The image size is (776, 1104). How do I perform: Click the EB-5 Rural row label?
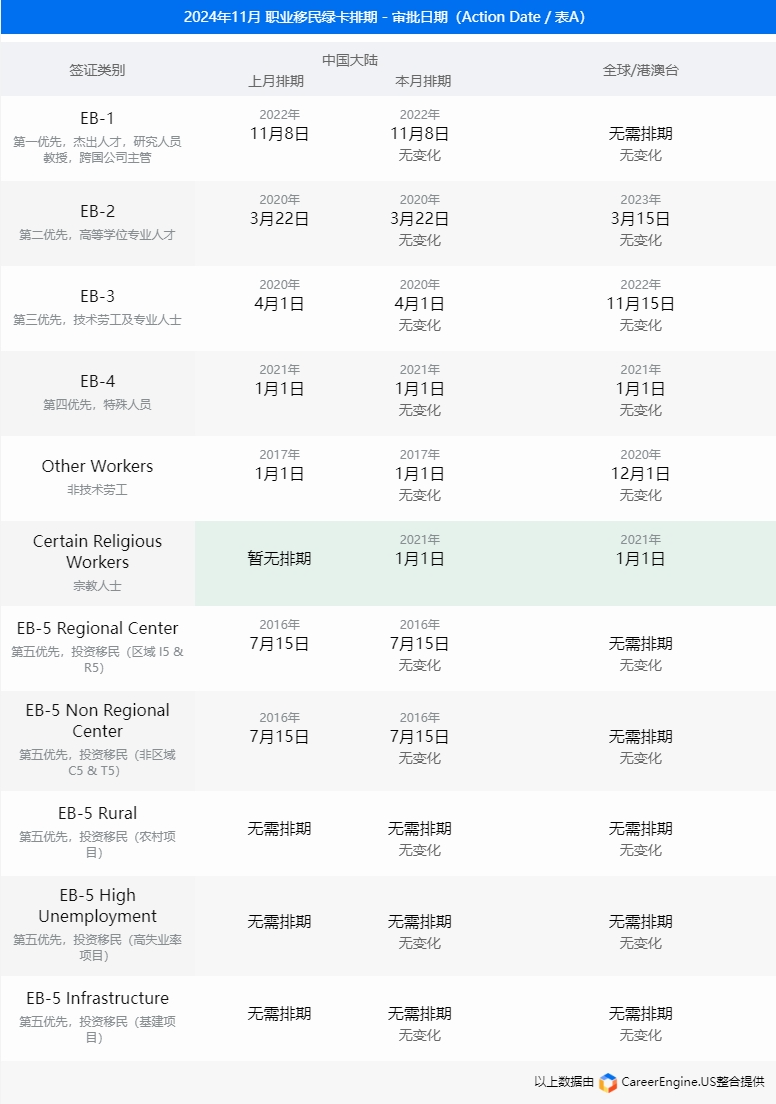pyautogui.click(x=97, y=813)
